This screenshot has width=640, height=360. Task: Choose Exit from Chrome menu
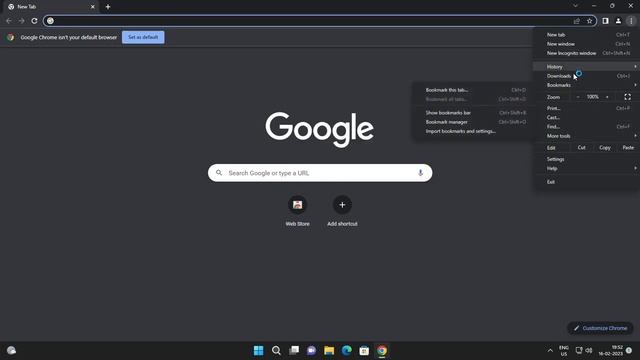[586, 182]
